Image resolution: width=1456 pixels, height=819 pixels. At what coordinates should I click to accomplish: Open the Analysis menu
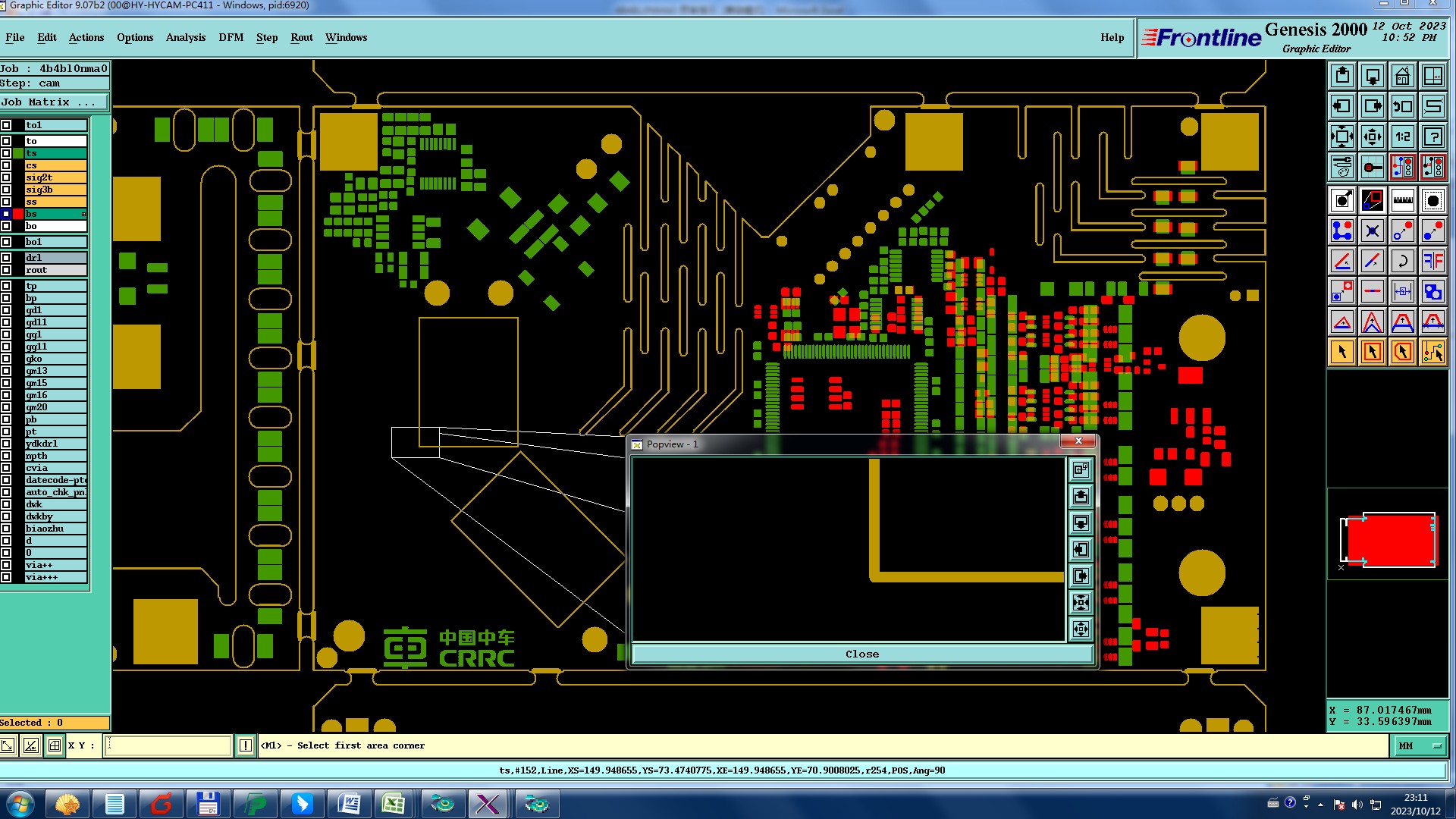(x=185, y=37)
